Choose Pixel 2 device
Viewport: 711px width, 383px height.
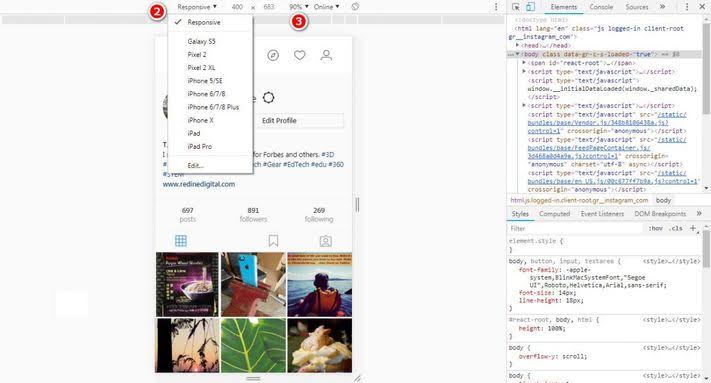tap(197, 54)
